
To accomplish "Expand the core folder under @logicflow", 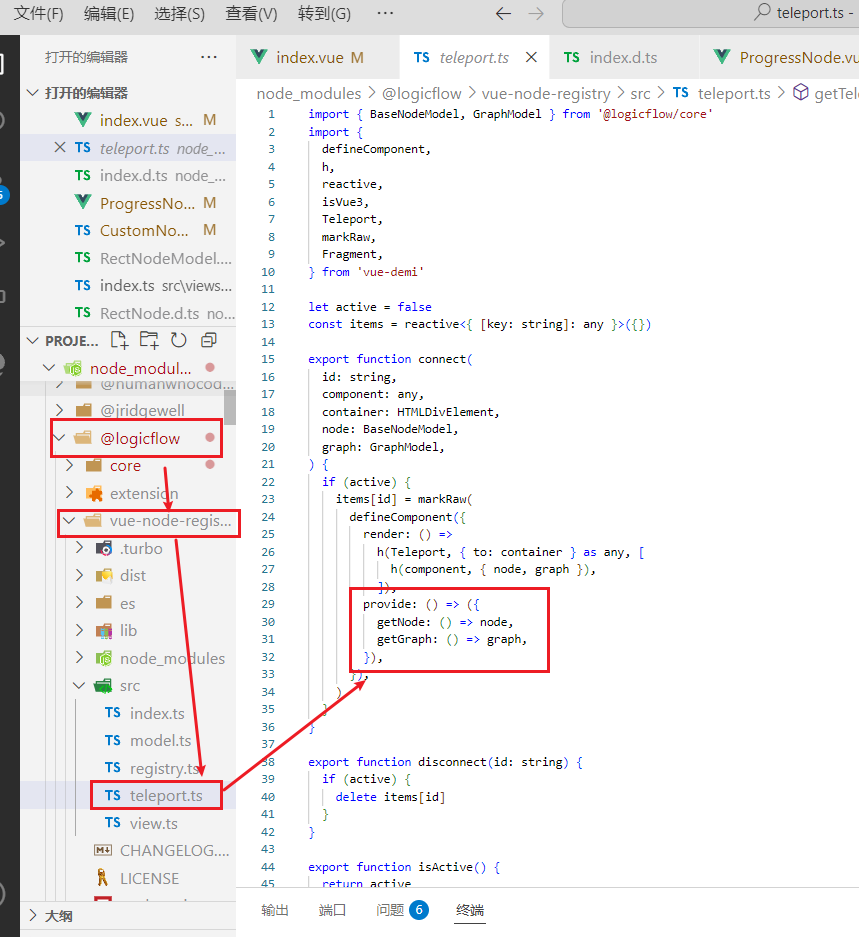I will (x=69, y=465).
